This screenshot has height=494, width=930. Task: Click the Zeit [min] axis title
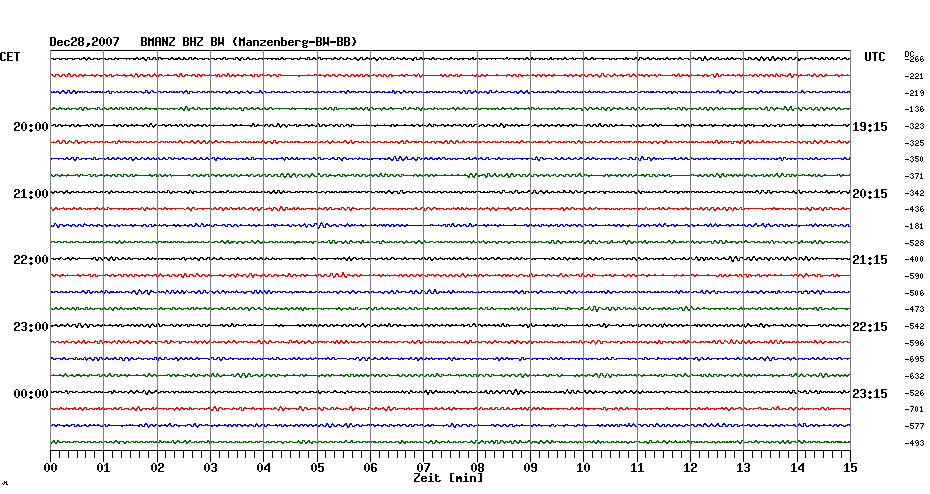pyautogui.click(x=448, y=478)
